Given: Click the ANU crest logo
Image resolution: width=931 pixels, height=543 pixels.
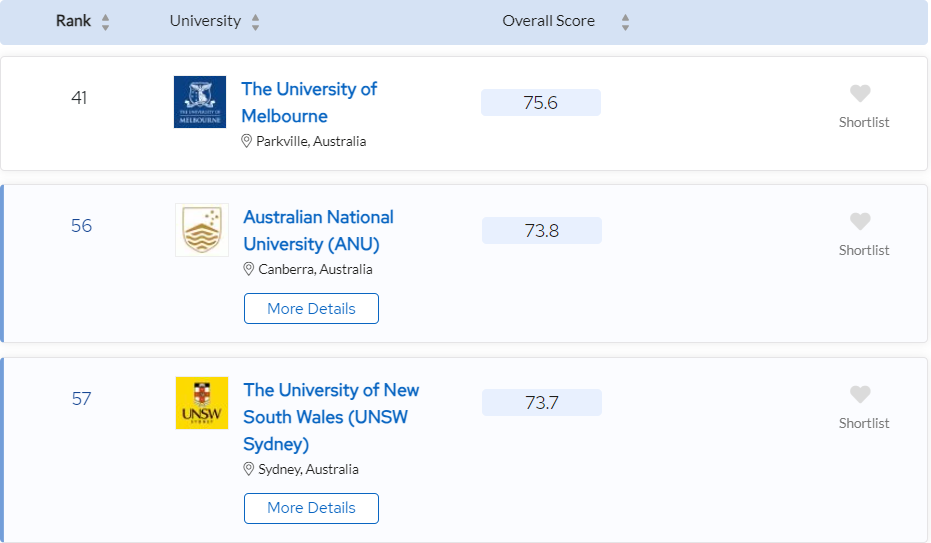Looking at the screenshot, I should [x=202, y=230].
